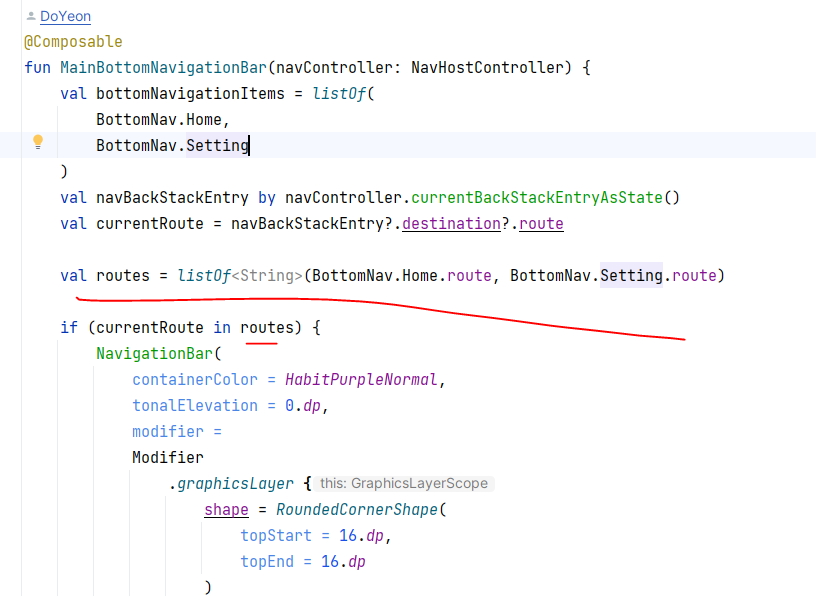Viewport: 816px width, 596px height.
Task: Click the underlined route property after destination
Action: click(541, 224)
